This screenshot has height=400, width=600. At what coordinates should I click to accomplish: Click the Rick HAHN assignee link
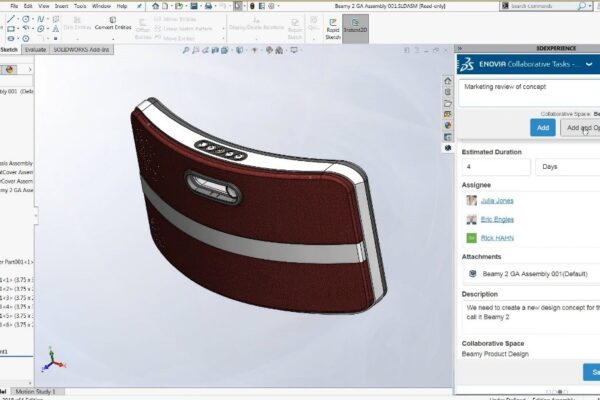coord(498,238)
